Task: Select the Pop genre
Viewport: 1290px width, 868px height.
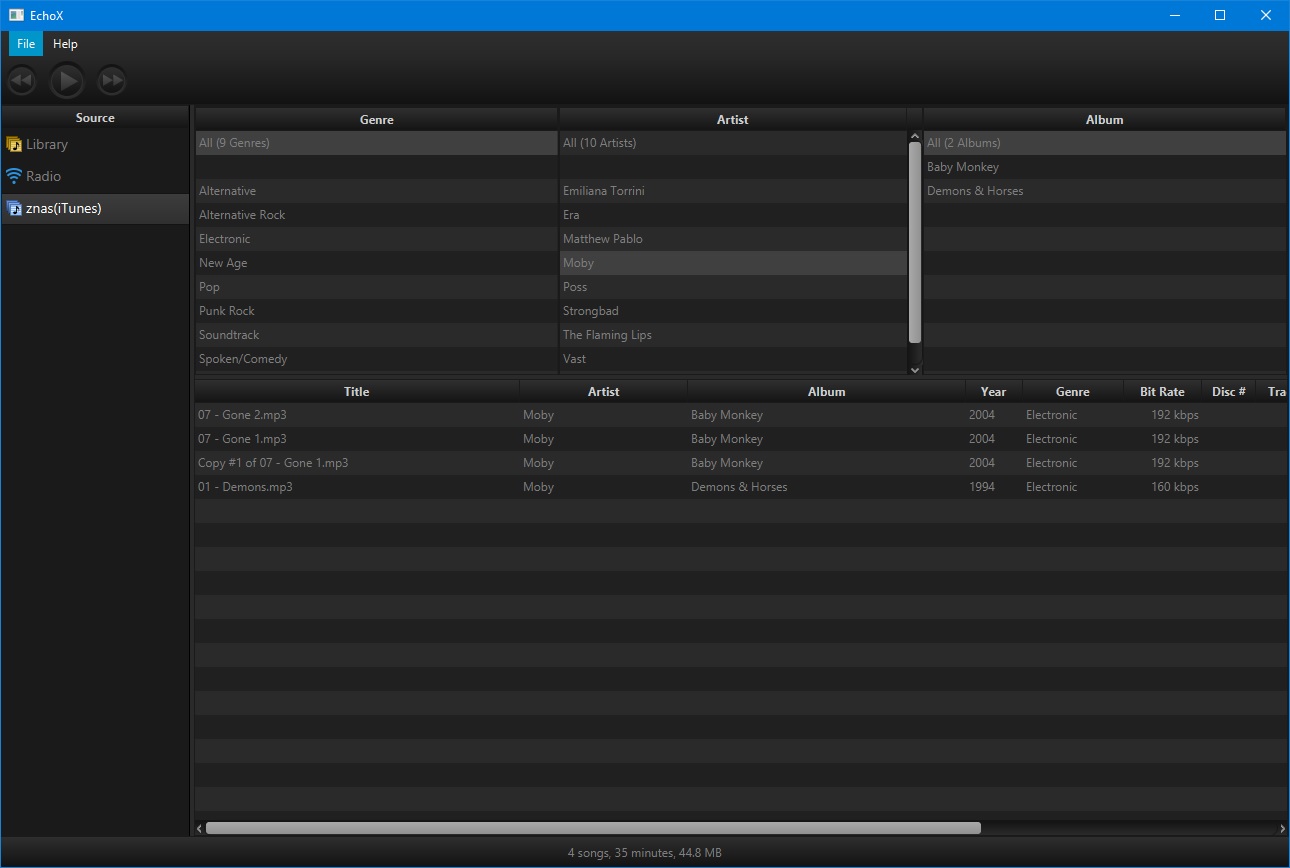Action: point(376,287)
